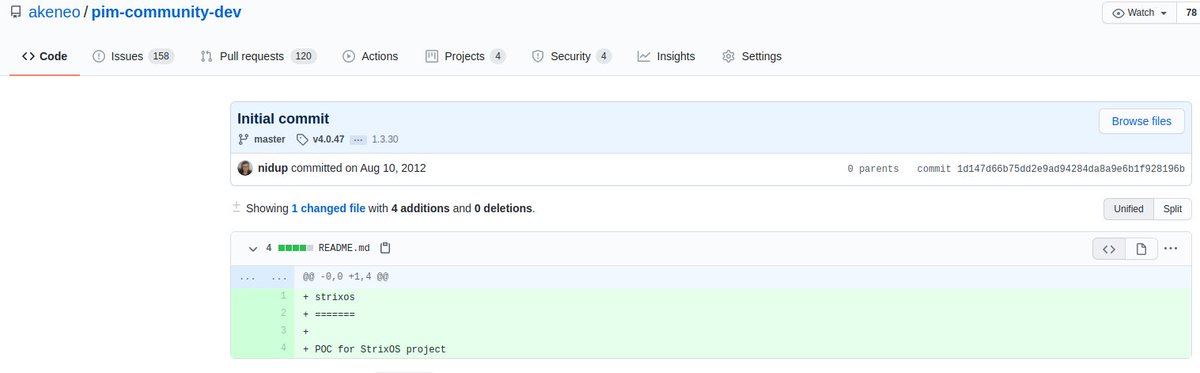The image size is (1200, 373).
Task: Expand the Watch dropdown caret
Action: [1165, 13]
